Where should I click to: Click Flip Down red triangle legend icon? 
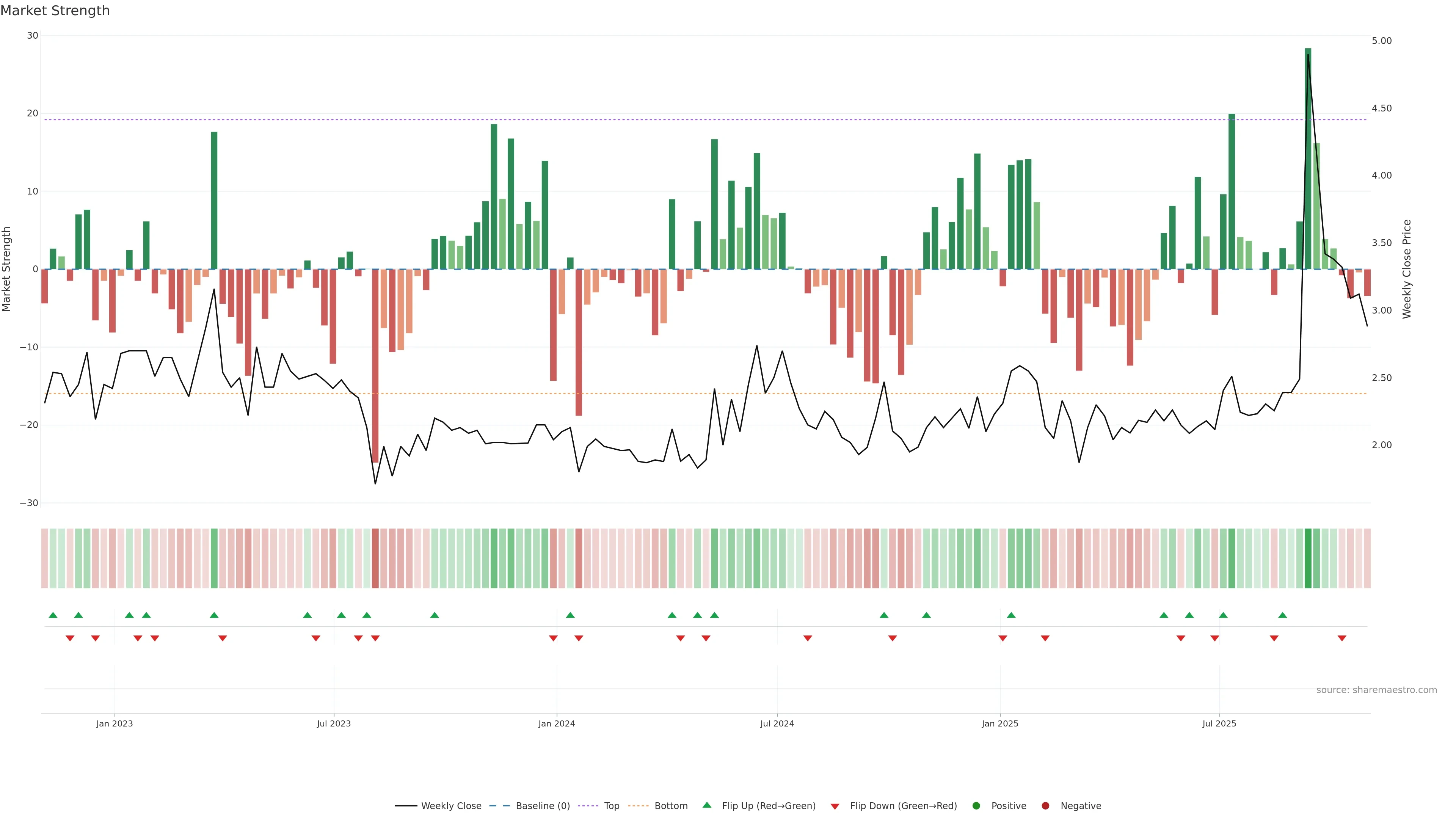click(x=835, y=806)
